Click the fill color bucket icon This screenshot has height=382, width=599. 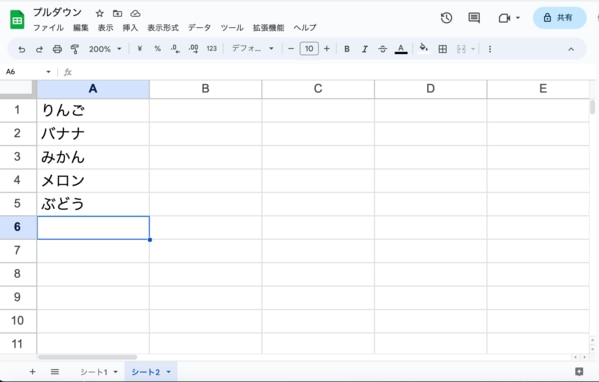[x=423, y=49]
